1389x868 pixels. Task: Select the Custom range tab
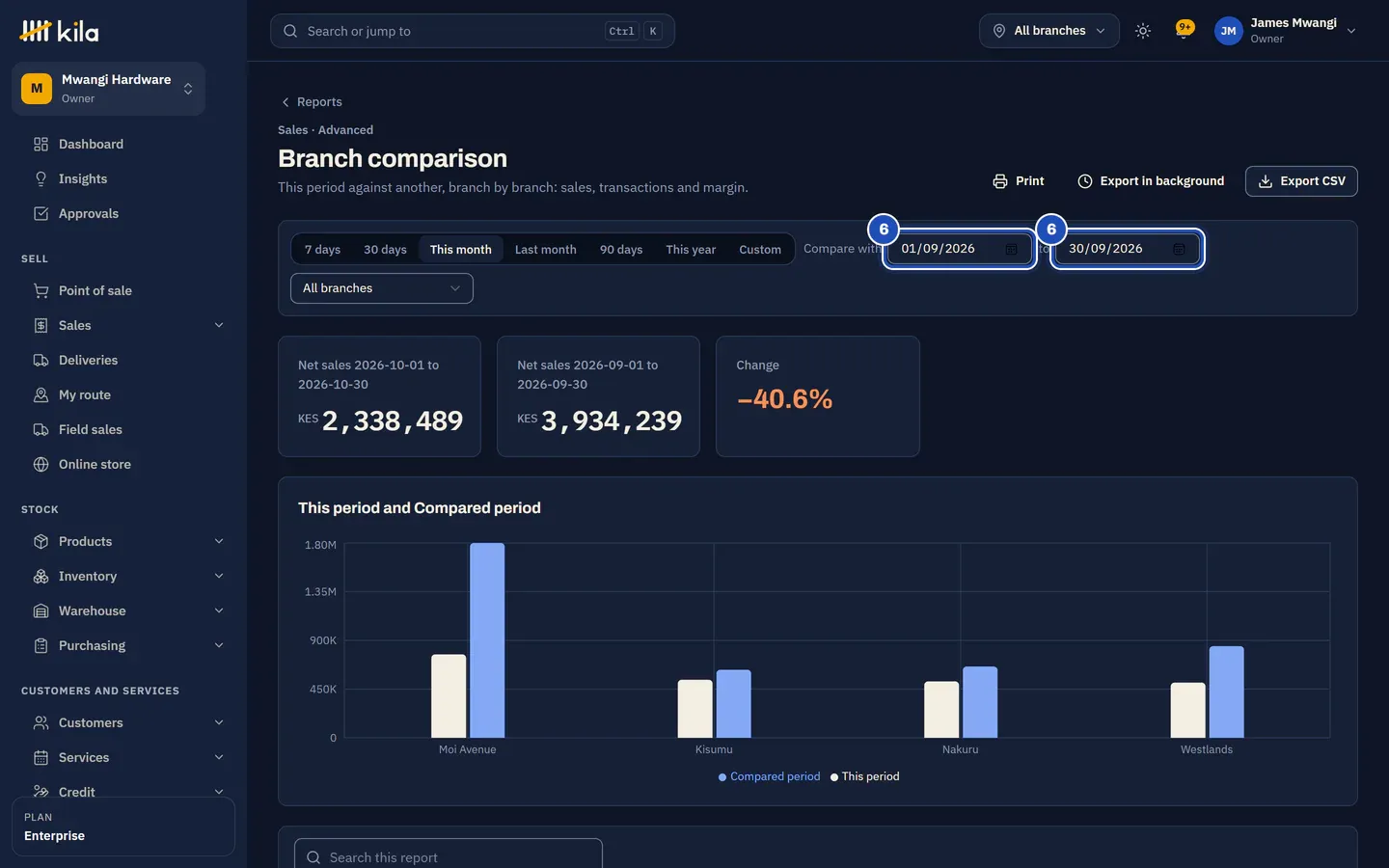point(760,249)
